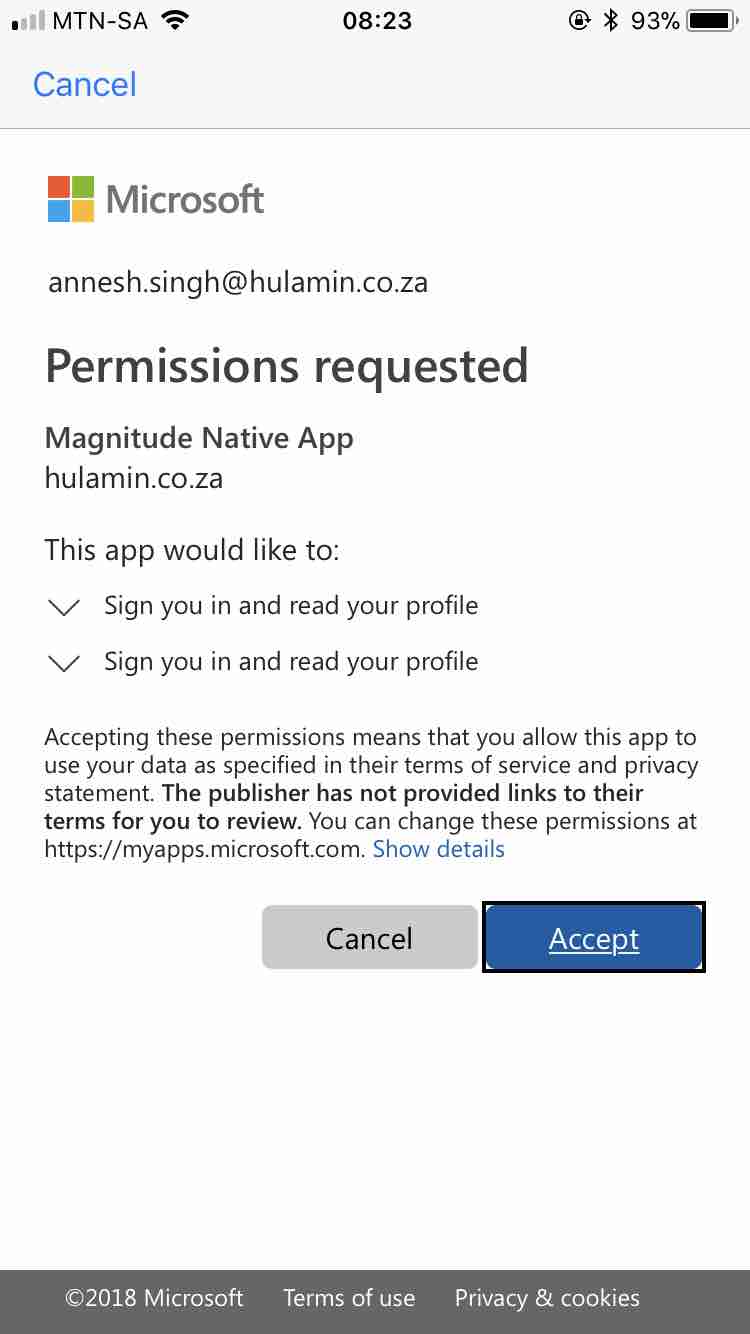Screen dimensions: 750x1334
Task: Tap the Bluetooth status bar icon
Action: pos(611,20)
